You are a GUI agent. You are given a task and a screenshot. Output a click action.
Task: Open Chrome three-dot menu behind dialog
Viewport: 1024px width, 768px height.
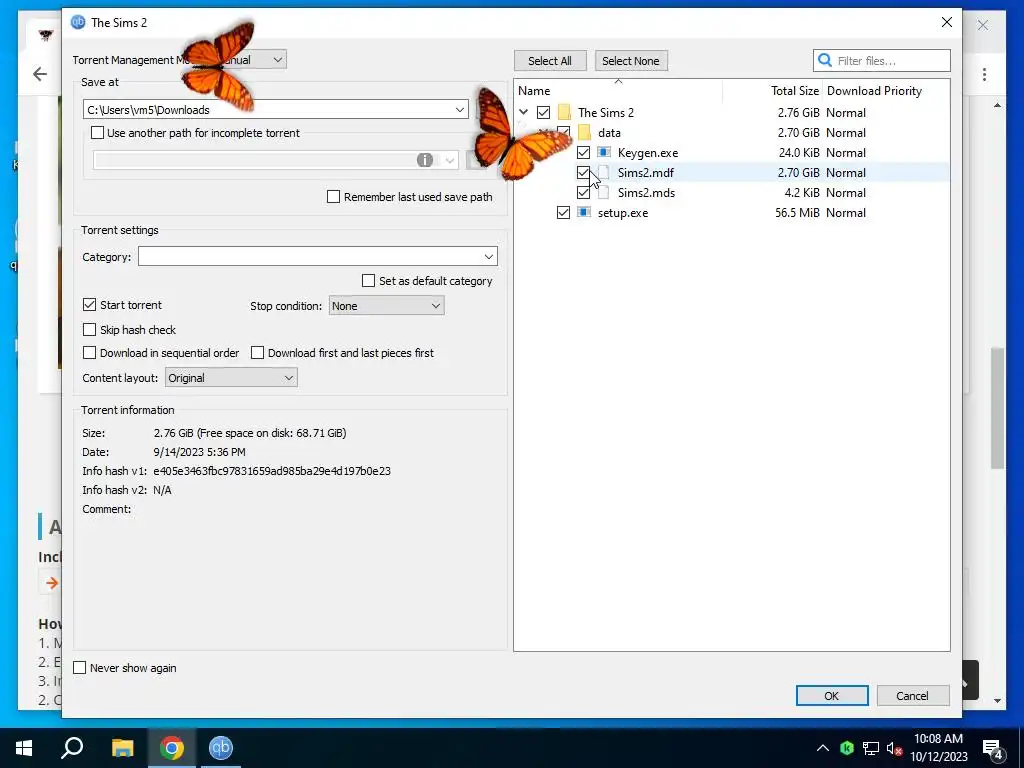pyautogui.click(x=984, y=74)
